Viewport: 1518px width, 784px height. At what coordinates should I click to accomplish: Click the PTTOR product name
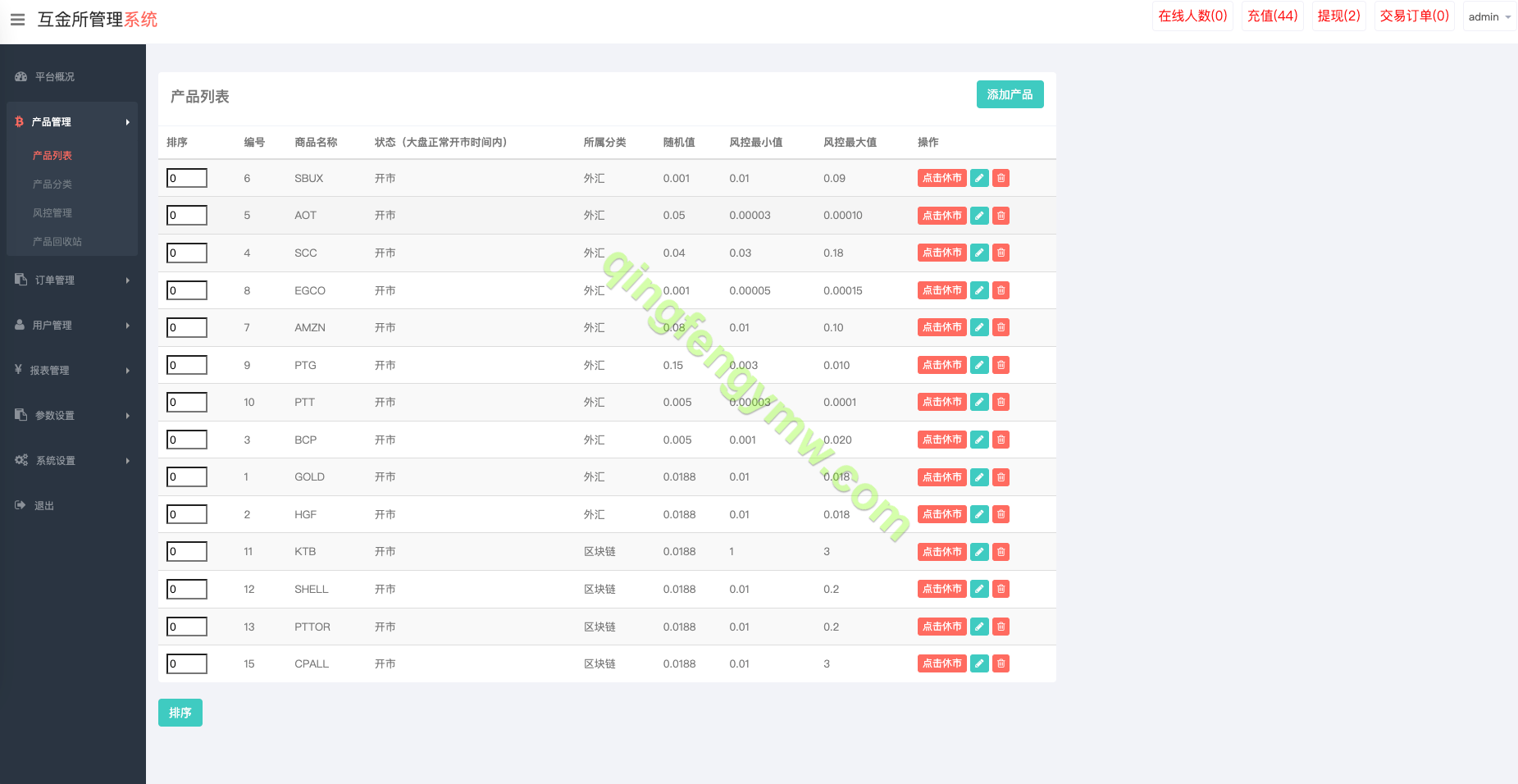pos(312,627)
